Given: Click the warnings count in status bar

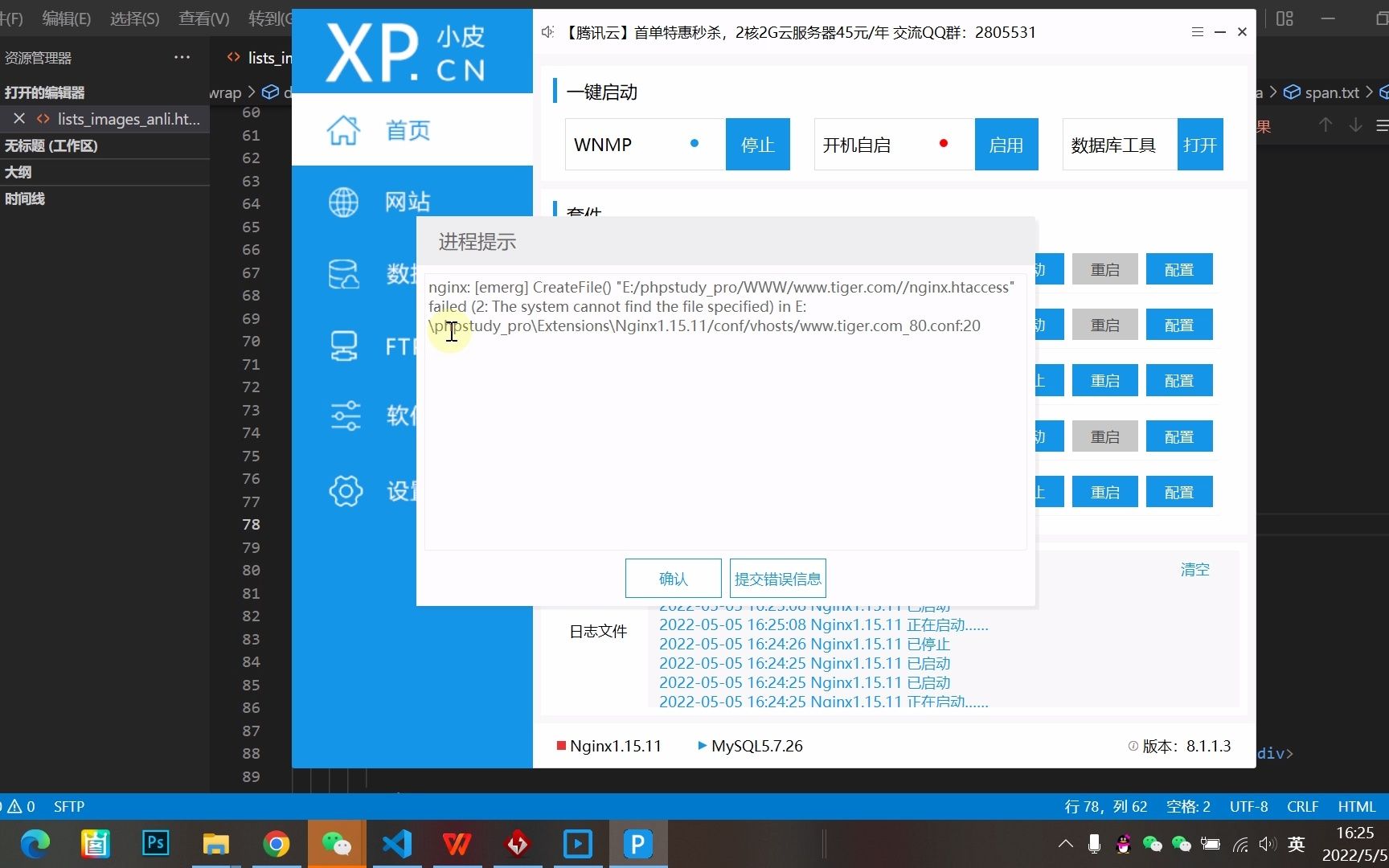Looking at the screenshot, I should coord(22,806).
